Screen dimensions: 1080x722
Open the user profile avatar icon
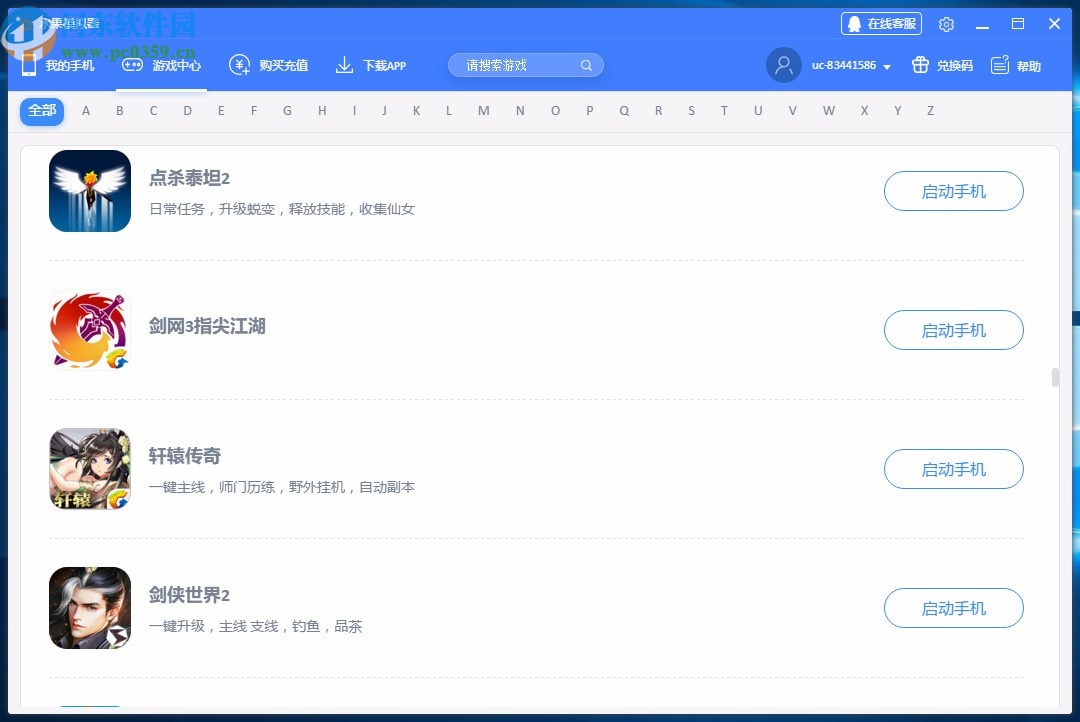click(784, 65)
